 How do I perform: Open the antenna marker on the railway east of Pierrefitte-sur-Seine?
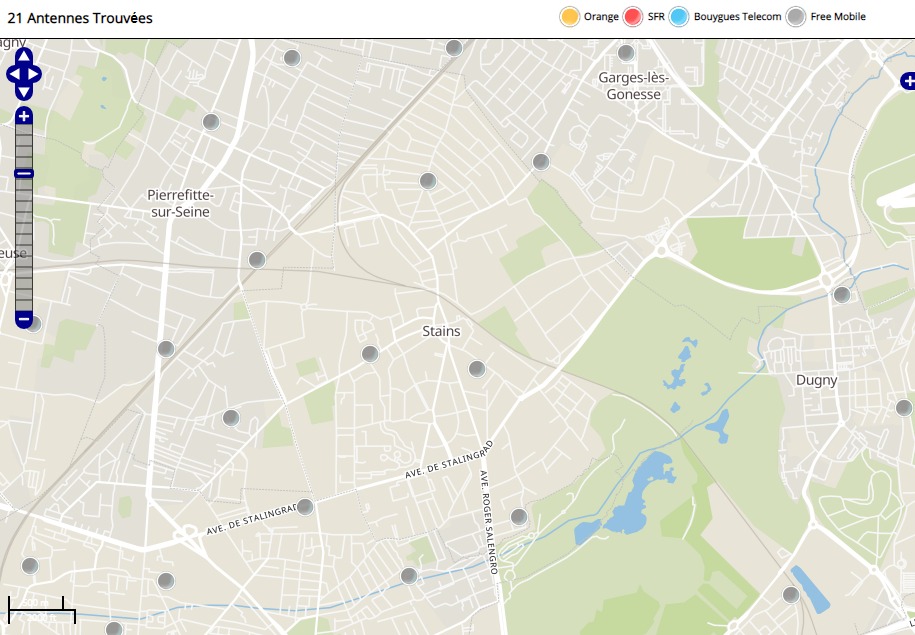click(x=257, y=260)
